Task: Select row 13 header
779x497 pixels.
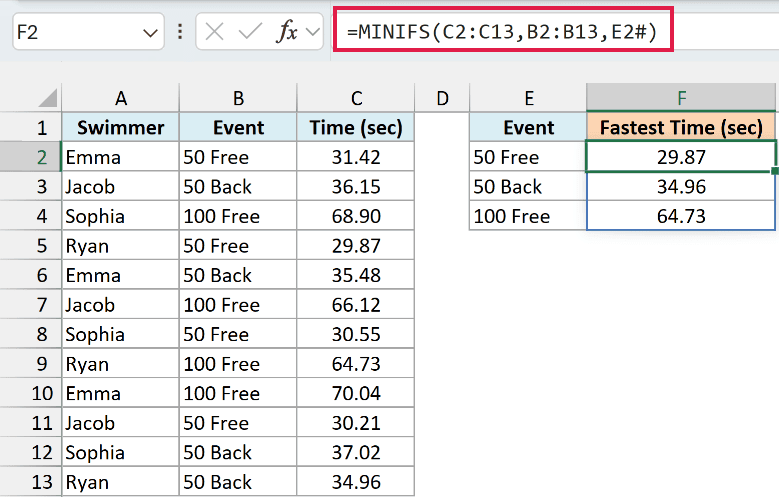Action: point(31,482)
